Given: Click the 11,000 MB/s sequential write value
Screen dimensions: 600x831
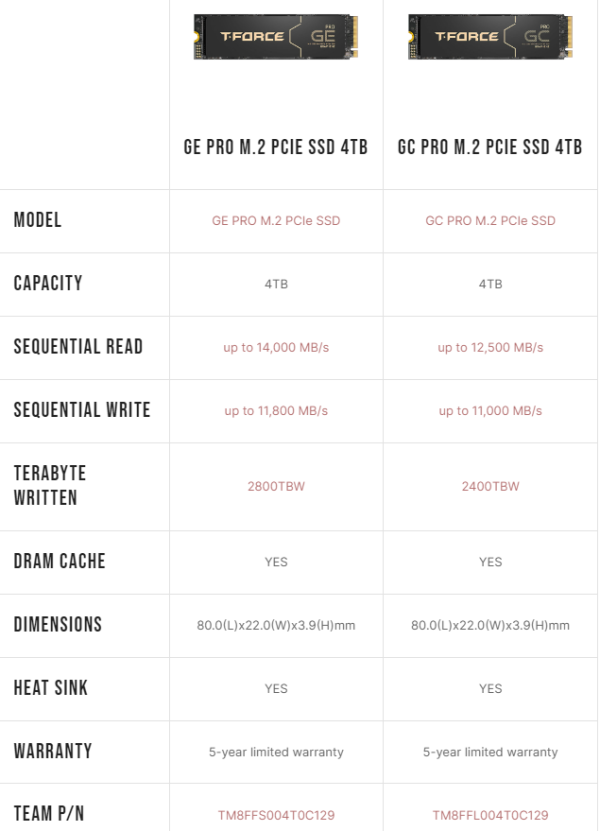Looking at the screenshot, I should [490, 411].
